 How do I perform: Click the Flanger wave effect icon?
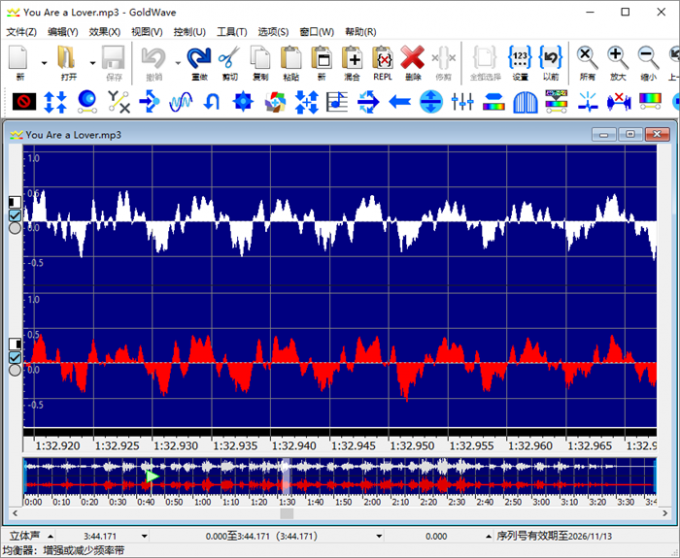[181, 102]
